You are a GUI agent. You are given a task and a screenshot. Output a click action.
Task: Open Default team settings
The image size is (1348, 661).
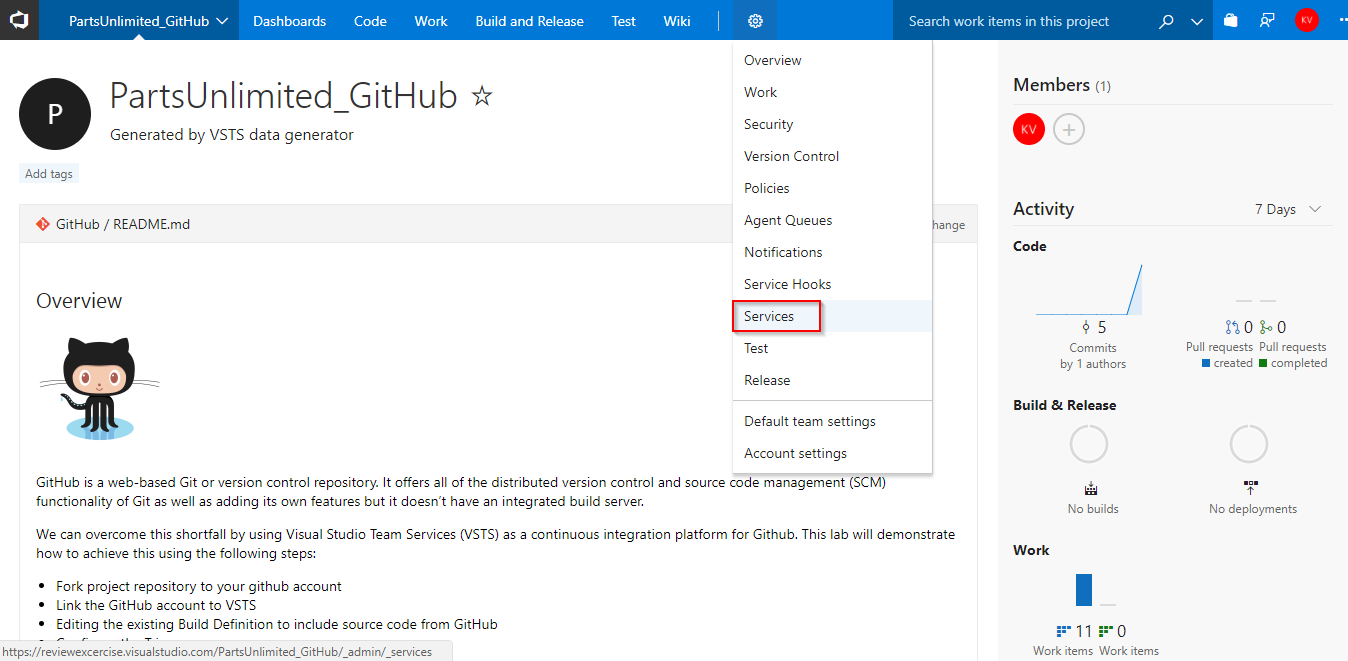(x=832, y=421)
